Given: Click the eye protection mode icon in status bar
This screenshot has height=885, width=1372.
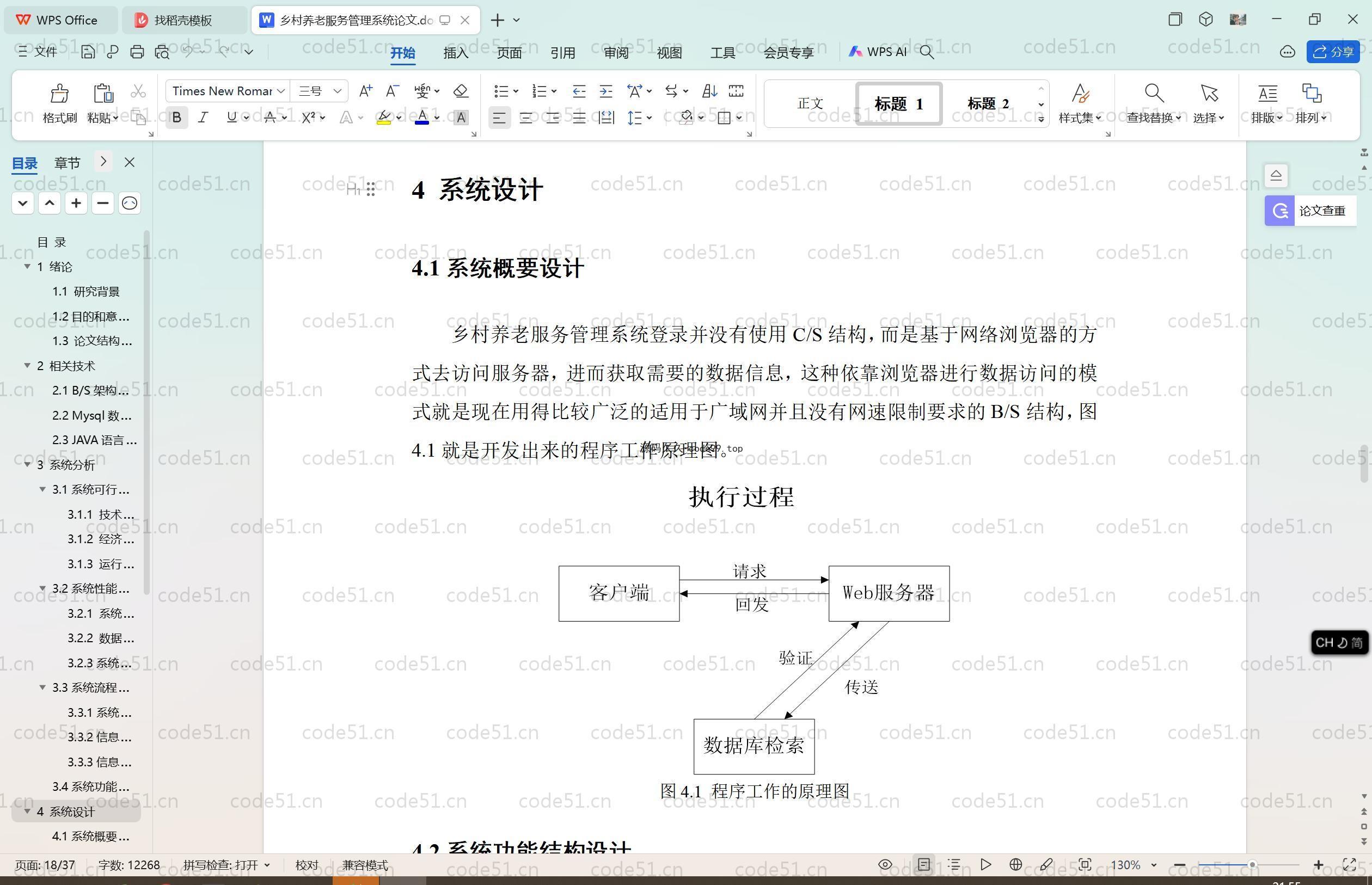Looking at the screenshot, I should click(885, 864).
